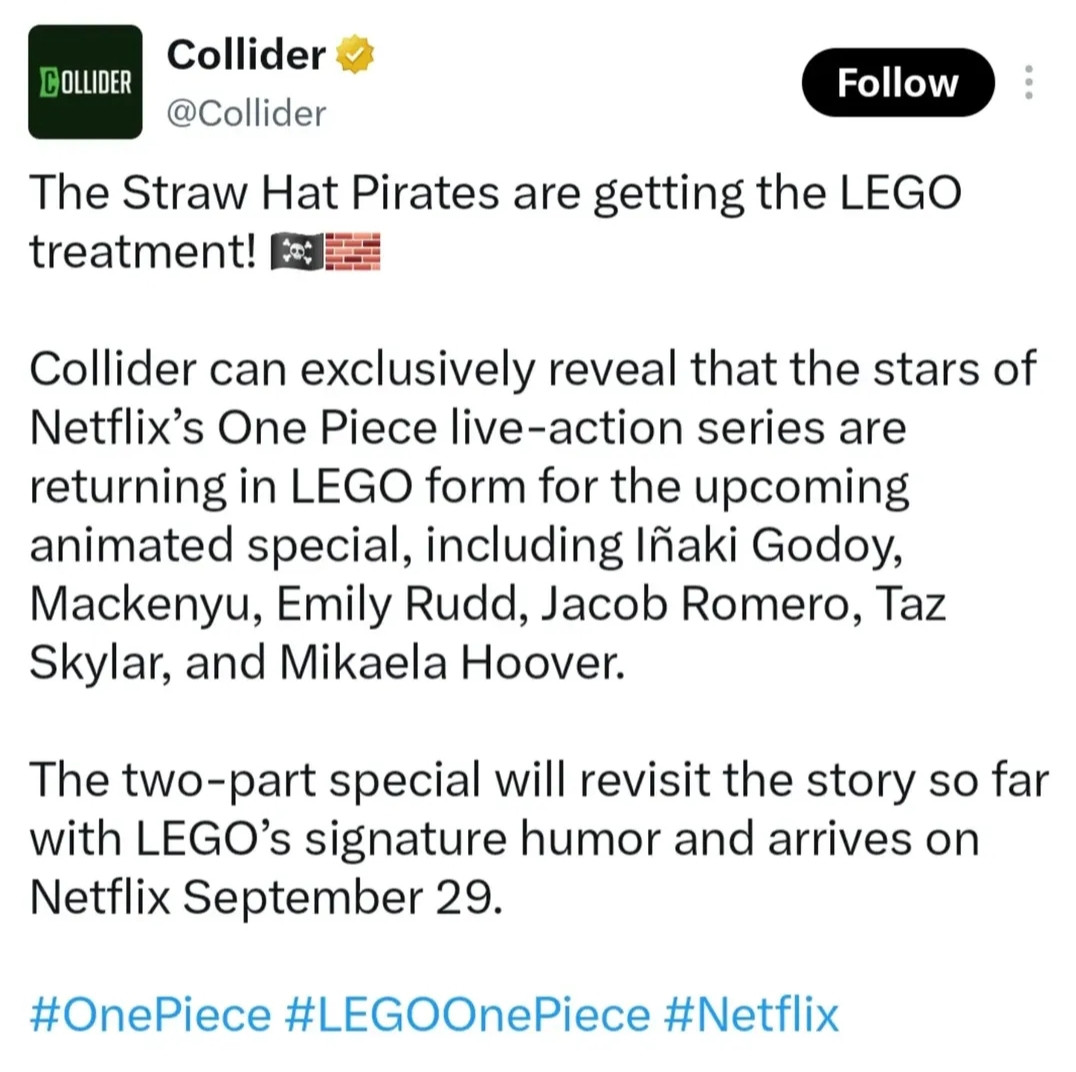This screenshot has height=1072, width=1076.
Task: Follow the Collider account
Action: point(898,82)
